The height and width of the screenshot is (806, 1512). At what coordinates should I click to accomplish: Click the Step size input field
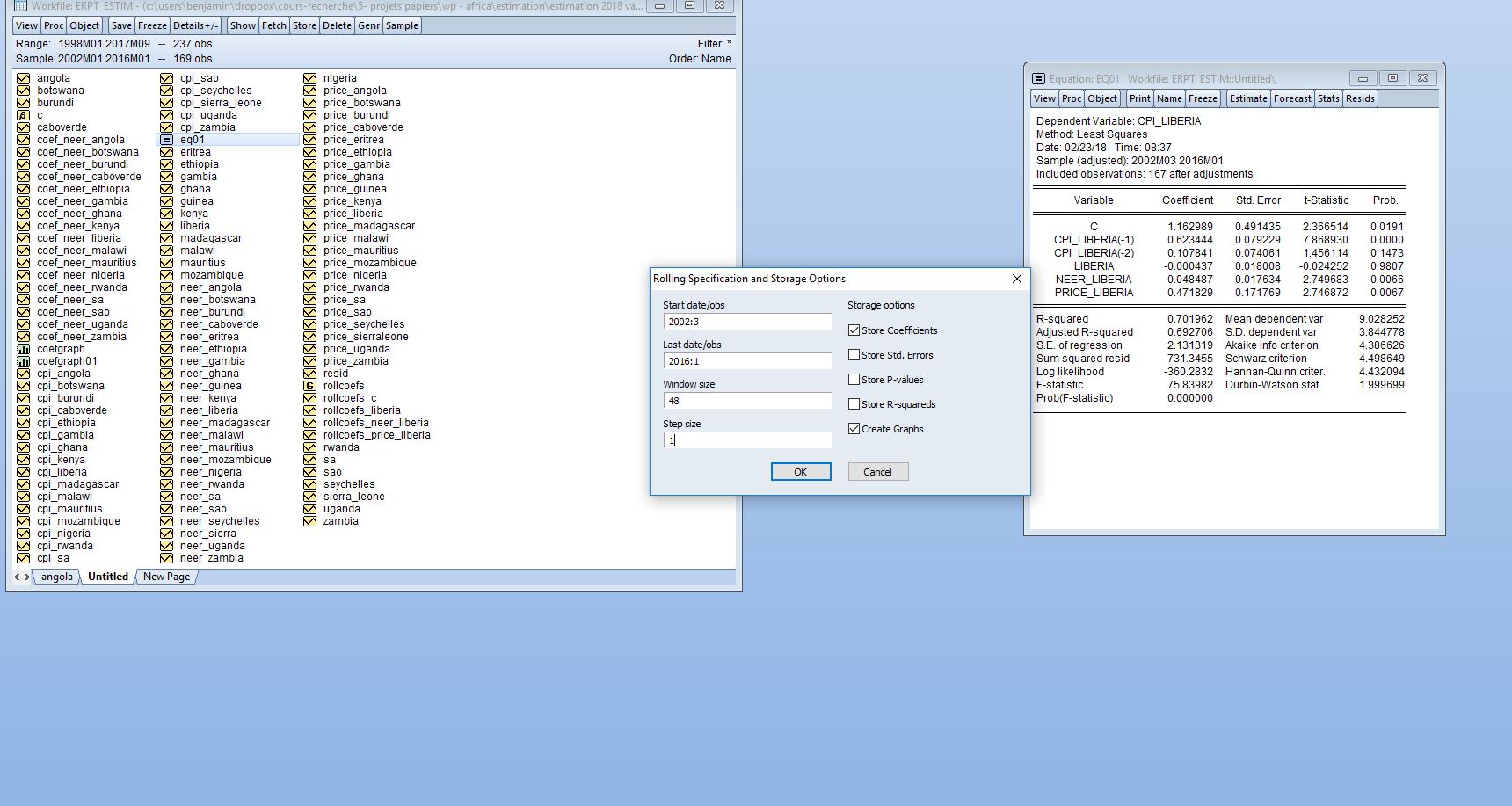coord(747,440)
